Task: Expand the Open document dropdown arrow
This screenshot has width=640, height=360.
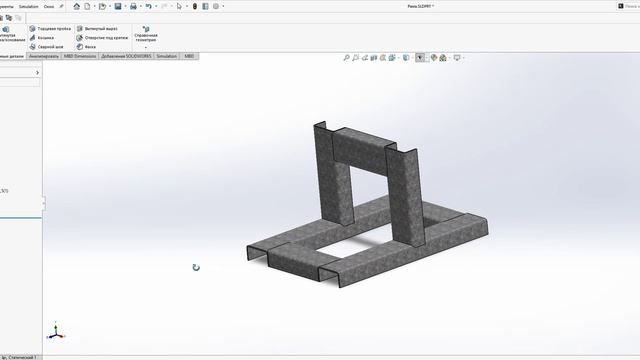Action: coord(110,6)
